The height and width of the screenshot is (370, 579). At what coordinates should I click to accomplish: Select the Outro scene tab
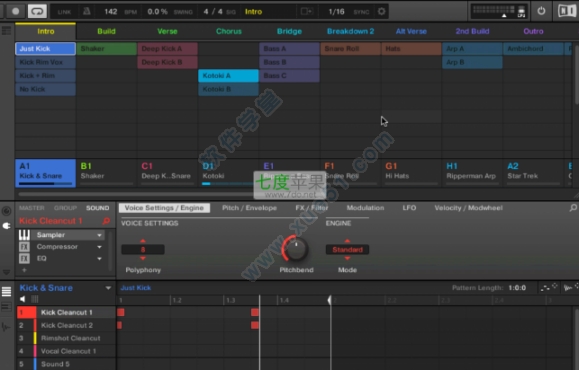(x=533, y=31)
